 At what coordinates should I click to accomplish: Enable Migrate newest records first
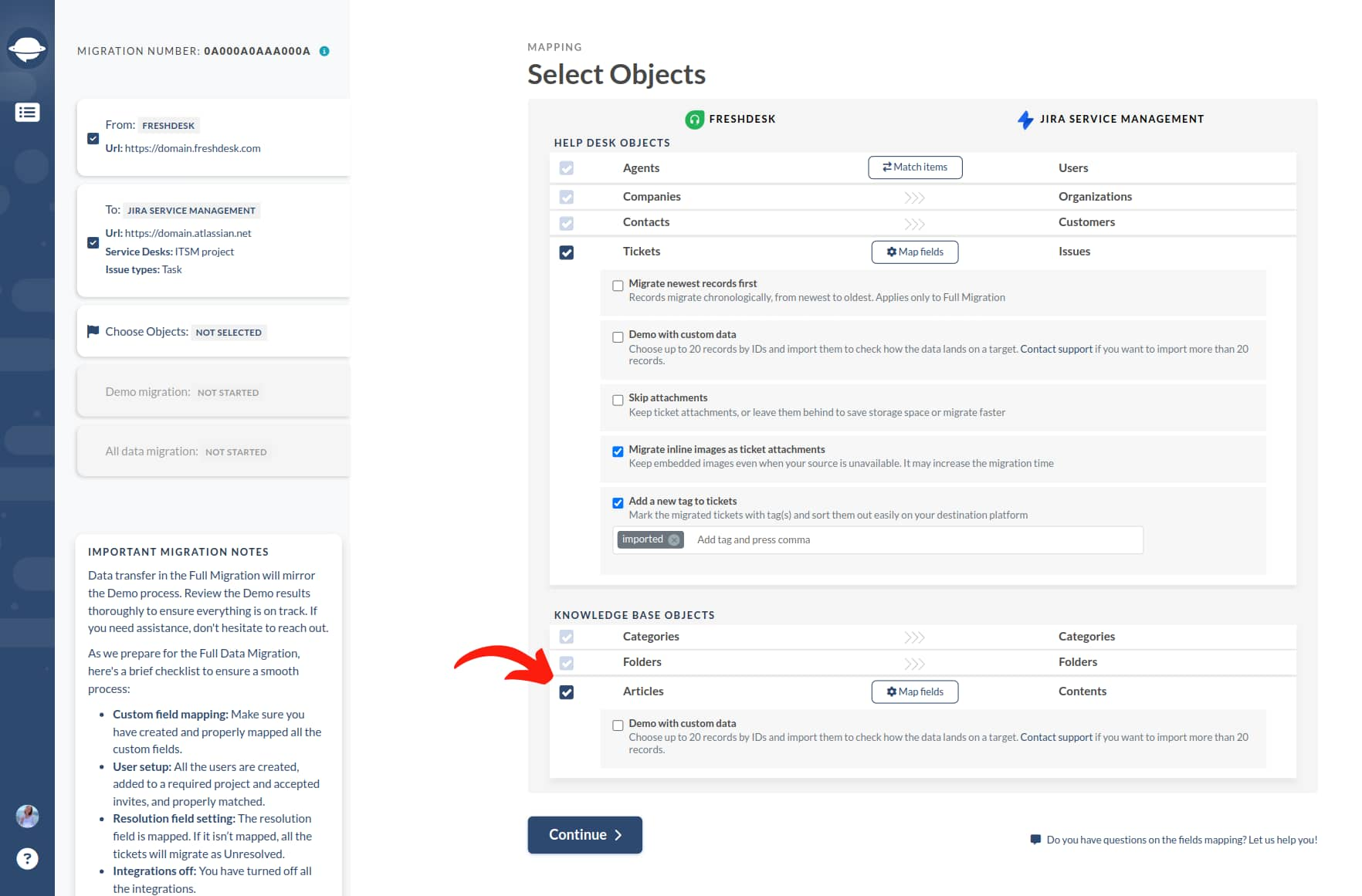tap(618, 286)
